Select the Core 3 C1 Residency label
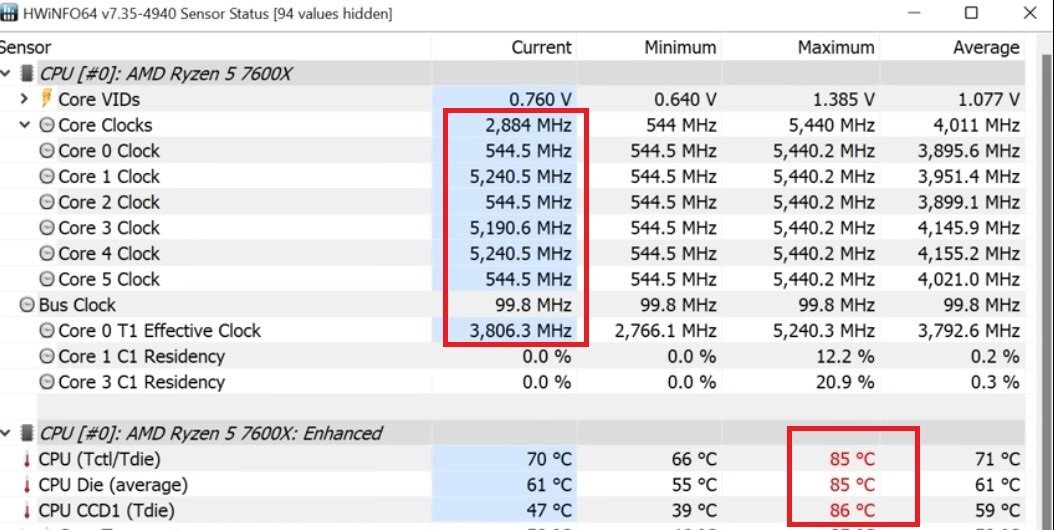 (x=142, y=382)
